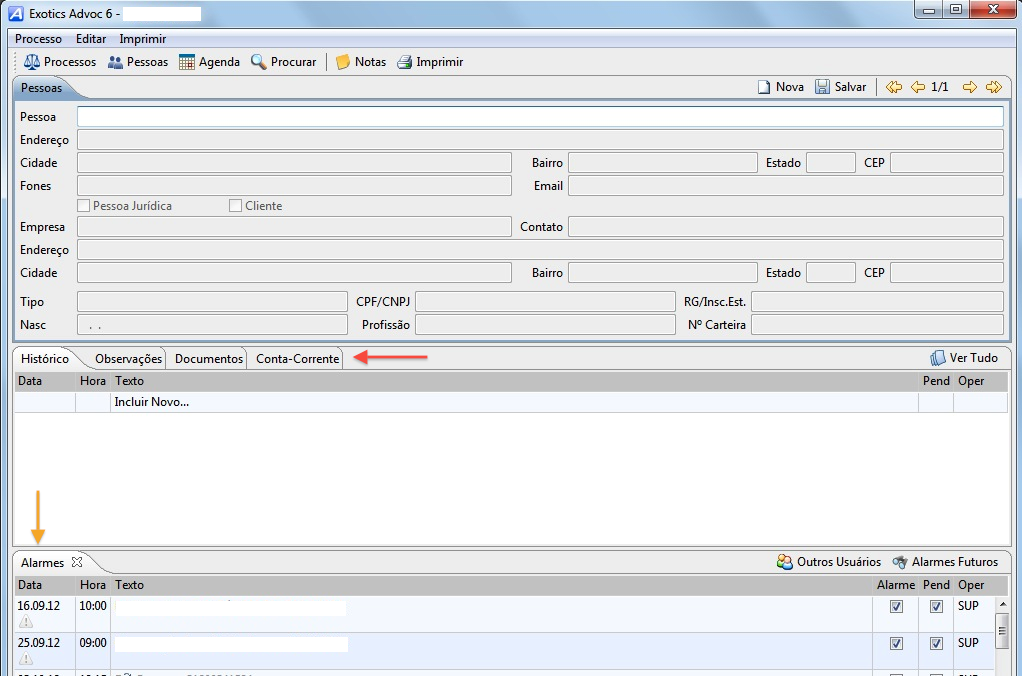
Task: Switch to the Documentos tab
Action: click(x=208, y=358)
